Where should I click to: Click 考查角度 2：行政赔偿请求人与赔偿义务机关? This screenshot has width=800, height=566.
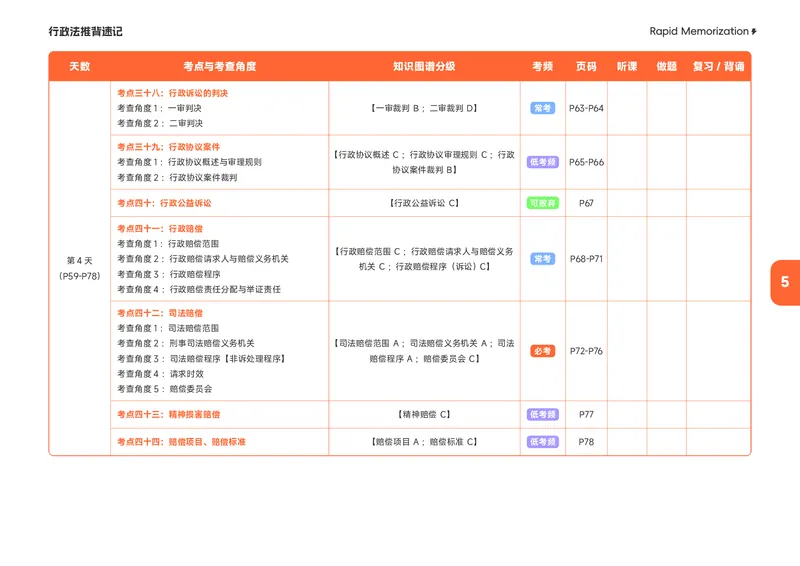pyautogui.click(x=203, y=259)
